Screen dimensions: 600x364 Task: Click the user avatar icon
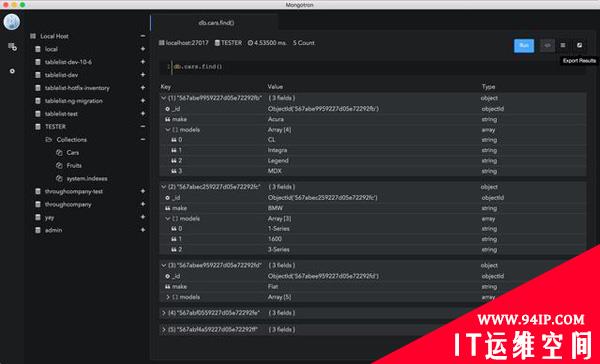coord(12,21)
